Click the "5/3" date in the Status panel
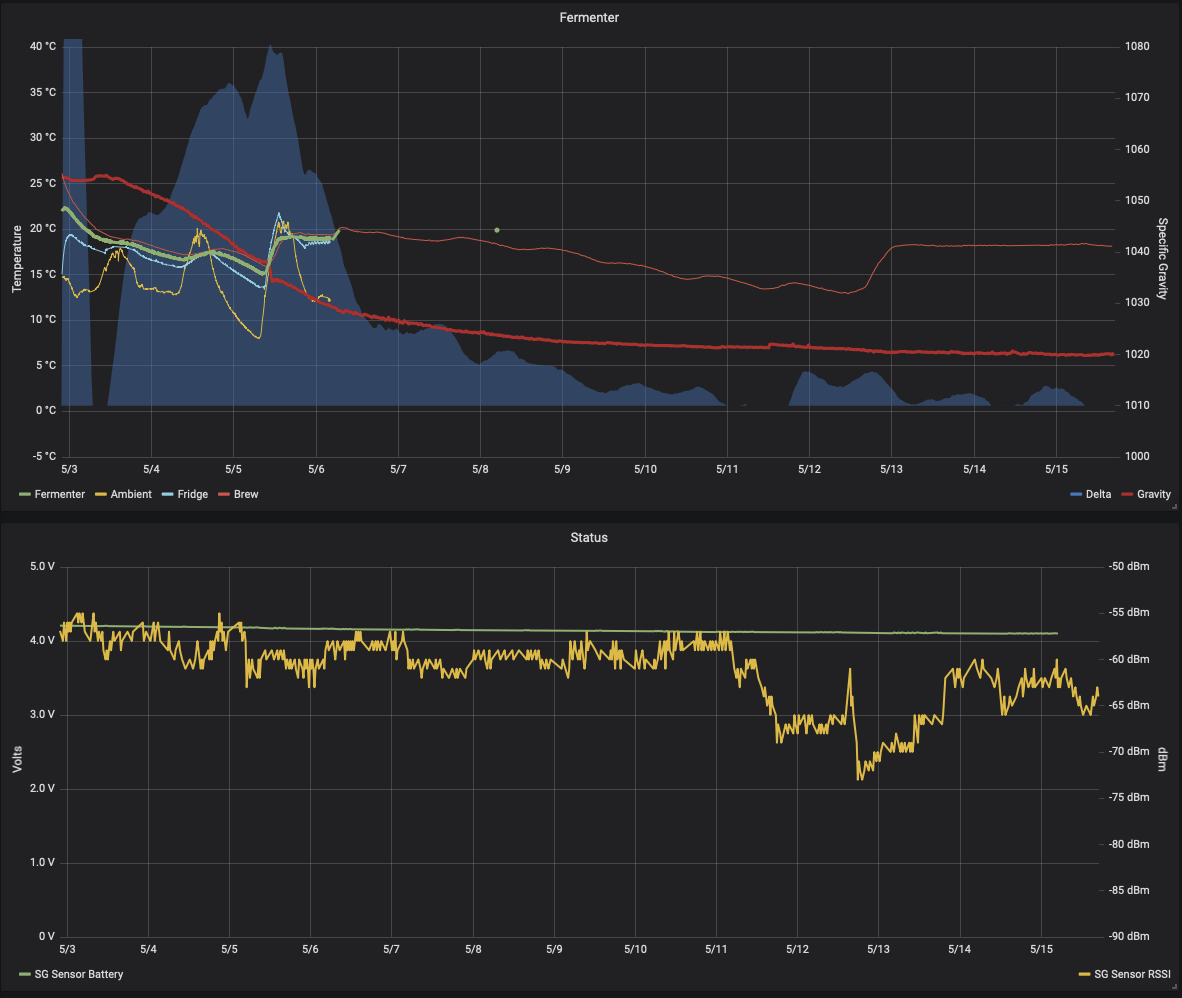Image resolution: width=1182 pixels, height=998 pixels. 67,949
